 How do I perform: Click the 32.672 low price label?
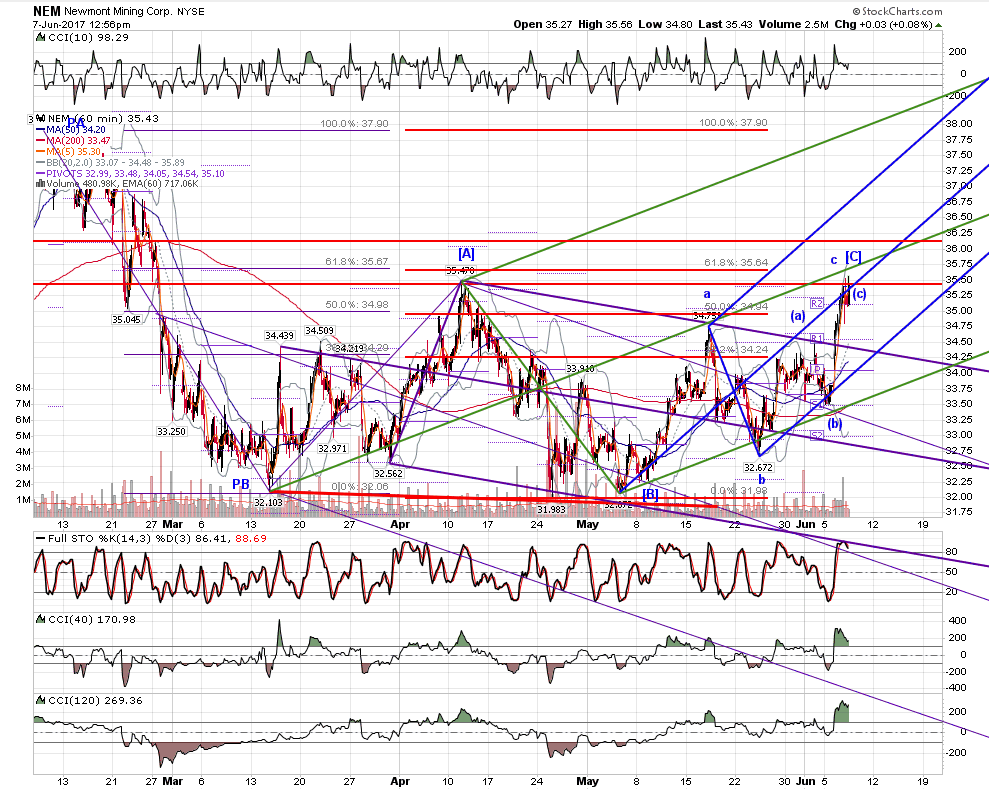point(758,467)
